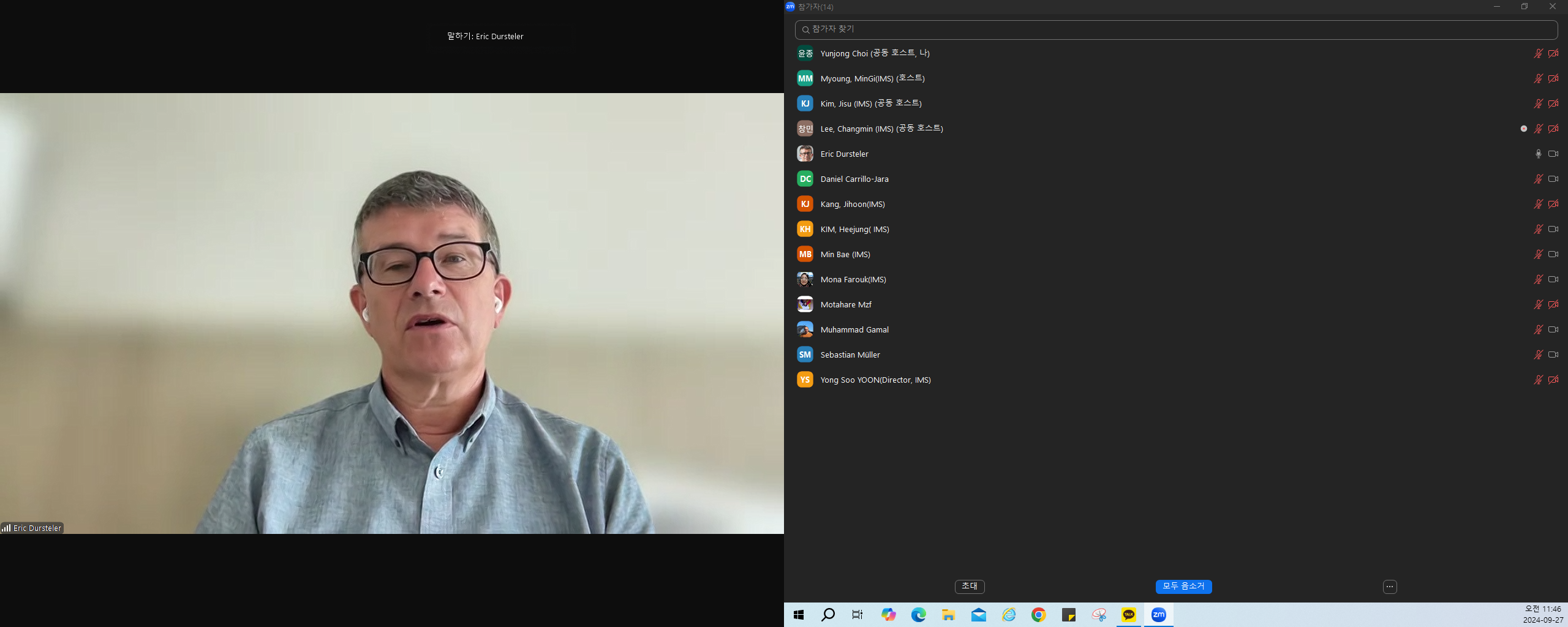This screenshot has width=1568, height=627.
Task: Click video camera icon for Eric Dursteler
Action: point(1553,154)
